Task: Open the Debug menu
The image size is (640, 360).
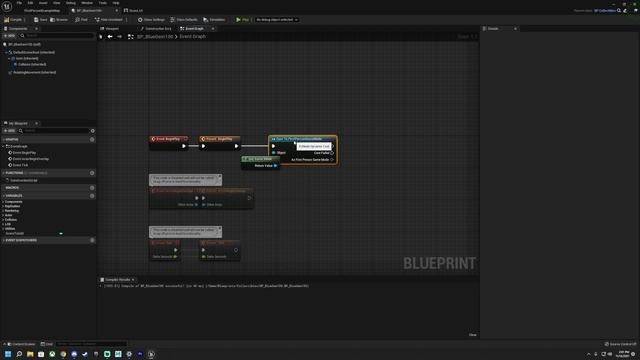Action: [71, 3]
